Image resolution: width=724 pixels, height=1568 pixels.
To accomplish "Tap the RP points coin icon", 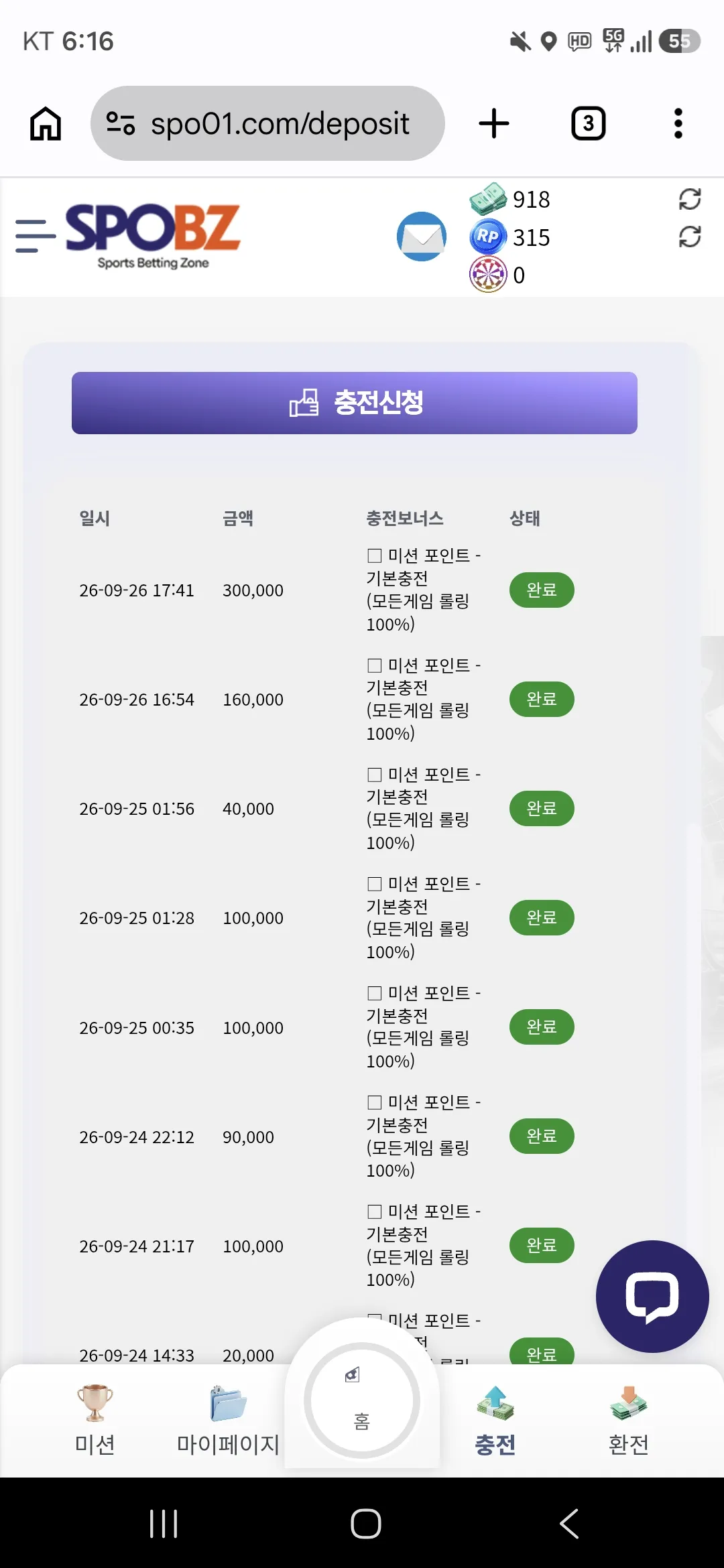I will coord(488,237).
